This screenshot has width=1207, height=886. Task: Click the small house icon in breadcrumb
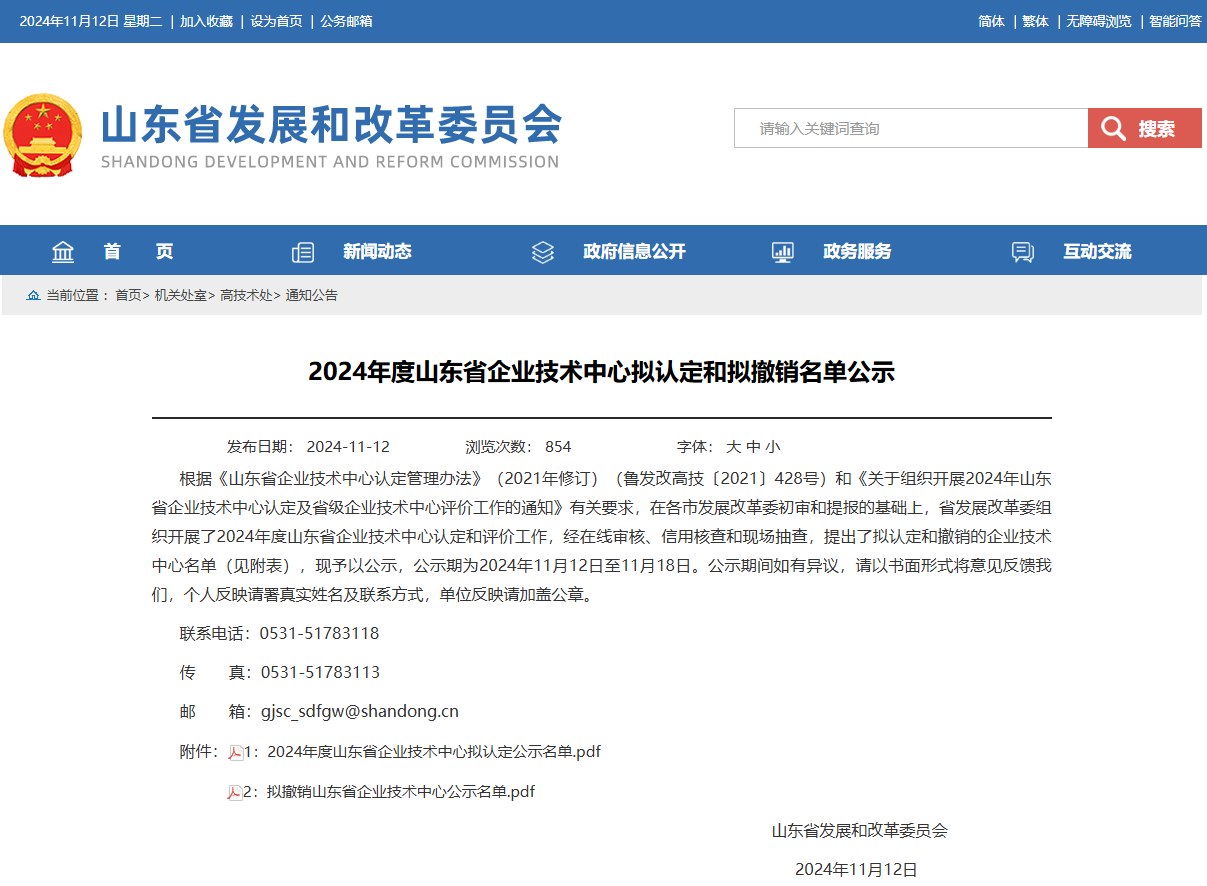33,295
